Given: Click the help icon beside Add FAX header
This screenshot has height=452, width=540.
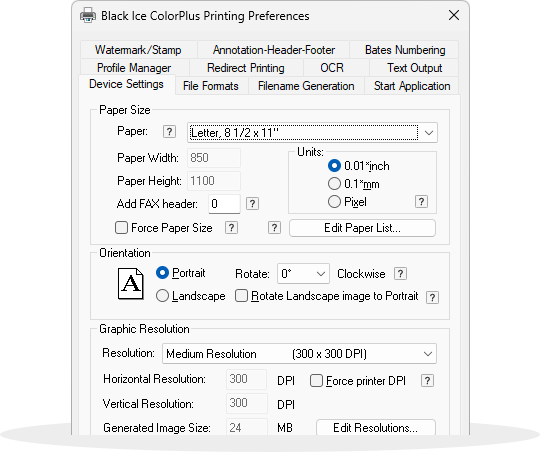Looking at the screenshot, I should point(252,204).
